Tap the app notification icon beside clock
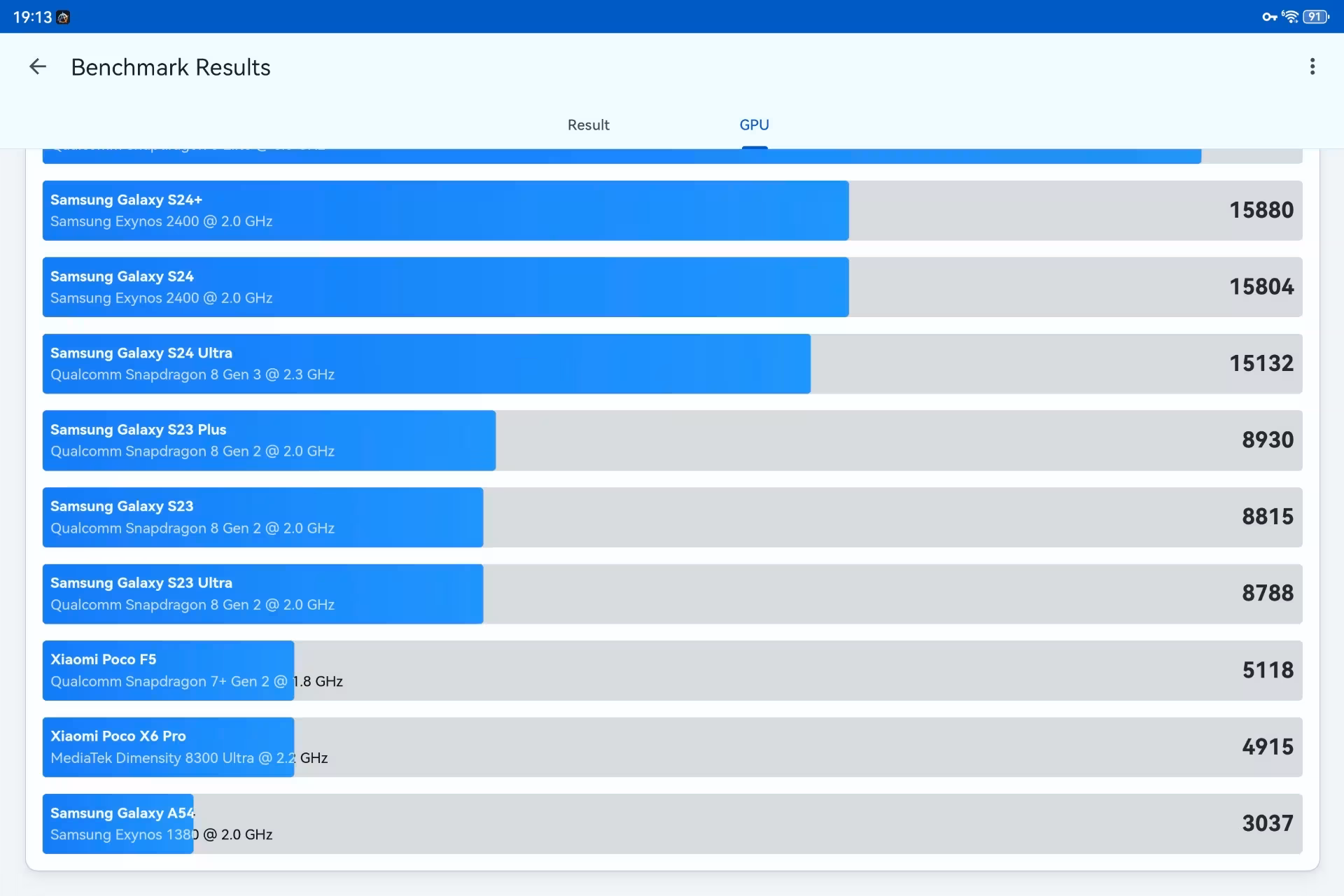Viewport: 1344px width, 896px height. pyautogui.click(x=63, y=17)
